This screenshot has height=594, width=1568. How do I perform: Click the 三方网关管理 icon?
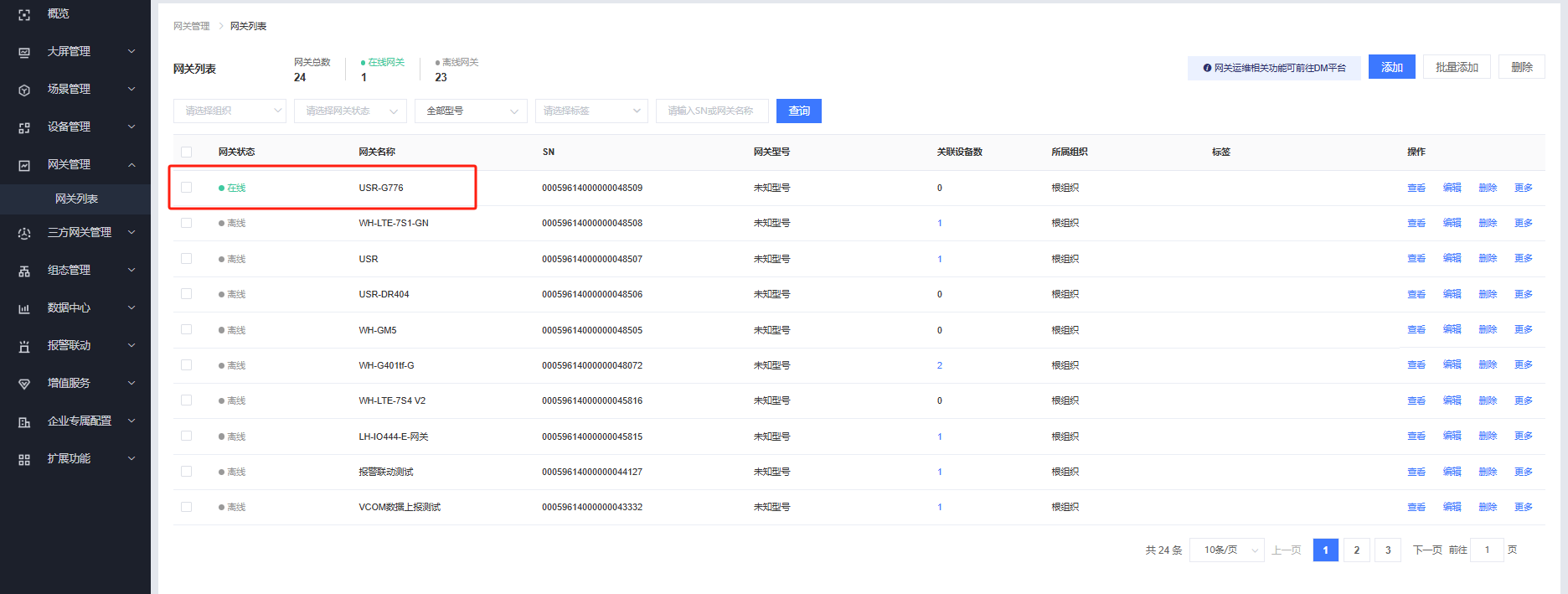point(24,233)
